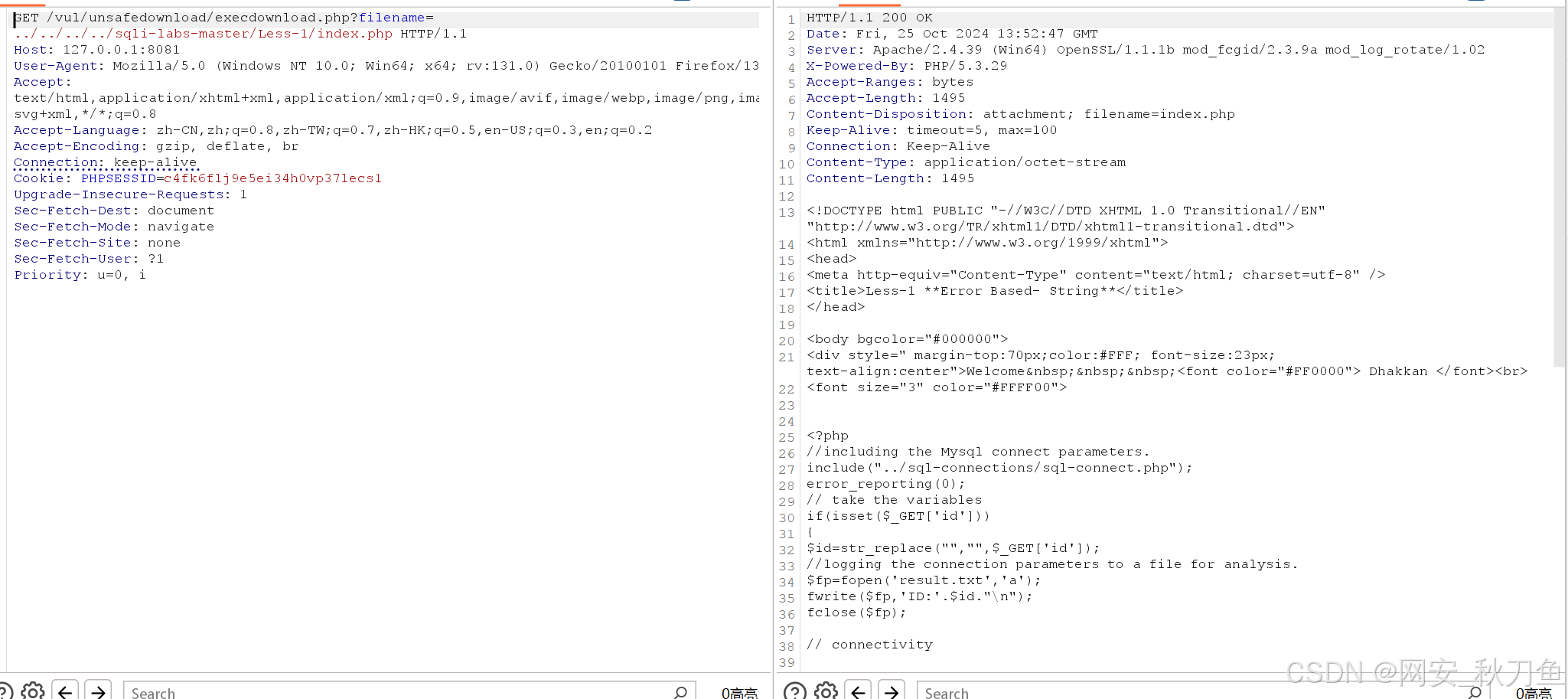This screenshot has width=1568, height=699.
Task: Click the Upgrade-Insecure-Requests header
Action: (x=130, y=194)
